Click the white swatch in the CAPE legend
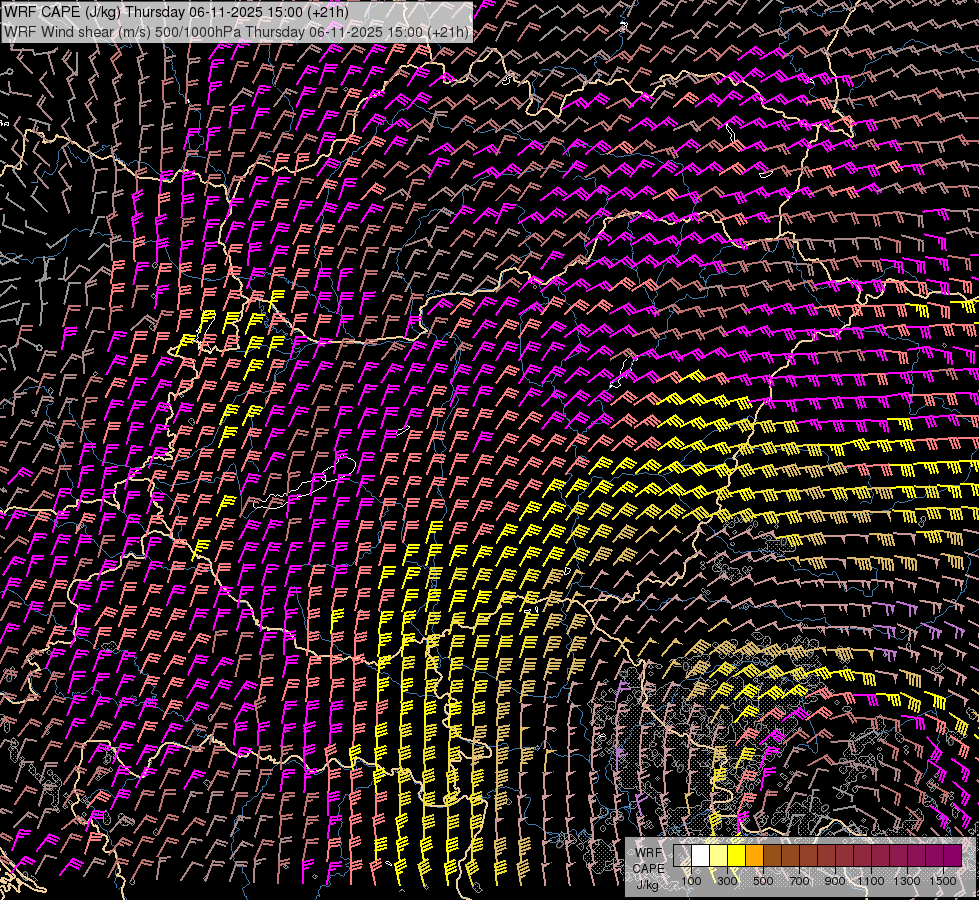Image resolution: width=979 pixels, height=900 pixels. (x=700, y=856)
